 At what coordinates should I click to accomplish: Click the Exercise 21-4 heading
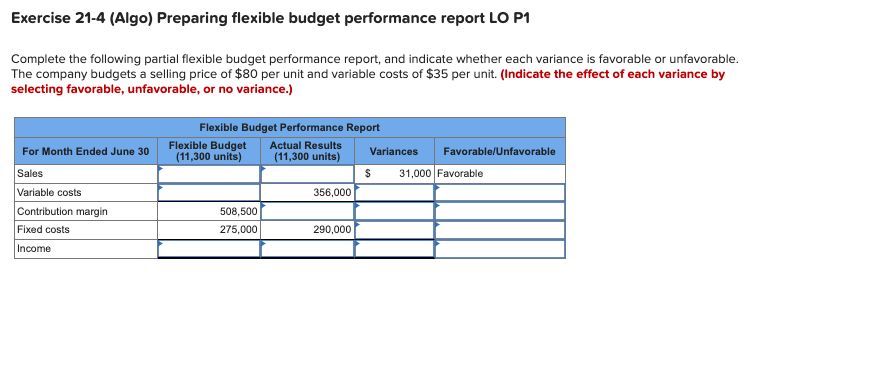(x=271, y=19)
